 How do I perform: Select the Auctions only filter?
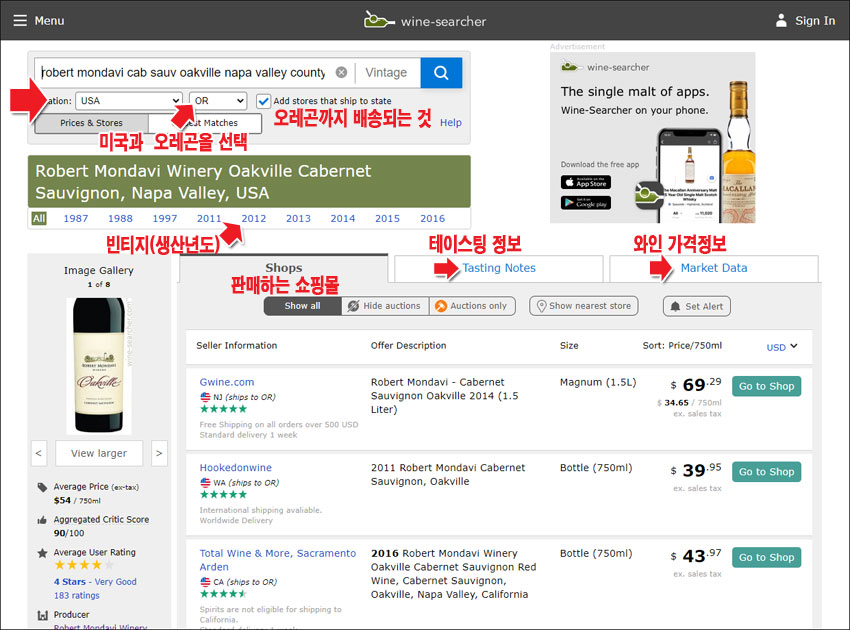(472, 306)
